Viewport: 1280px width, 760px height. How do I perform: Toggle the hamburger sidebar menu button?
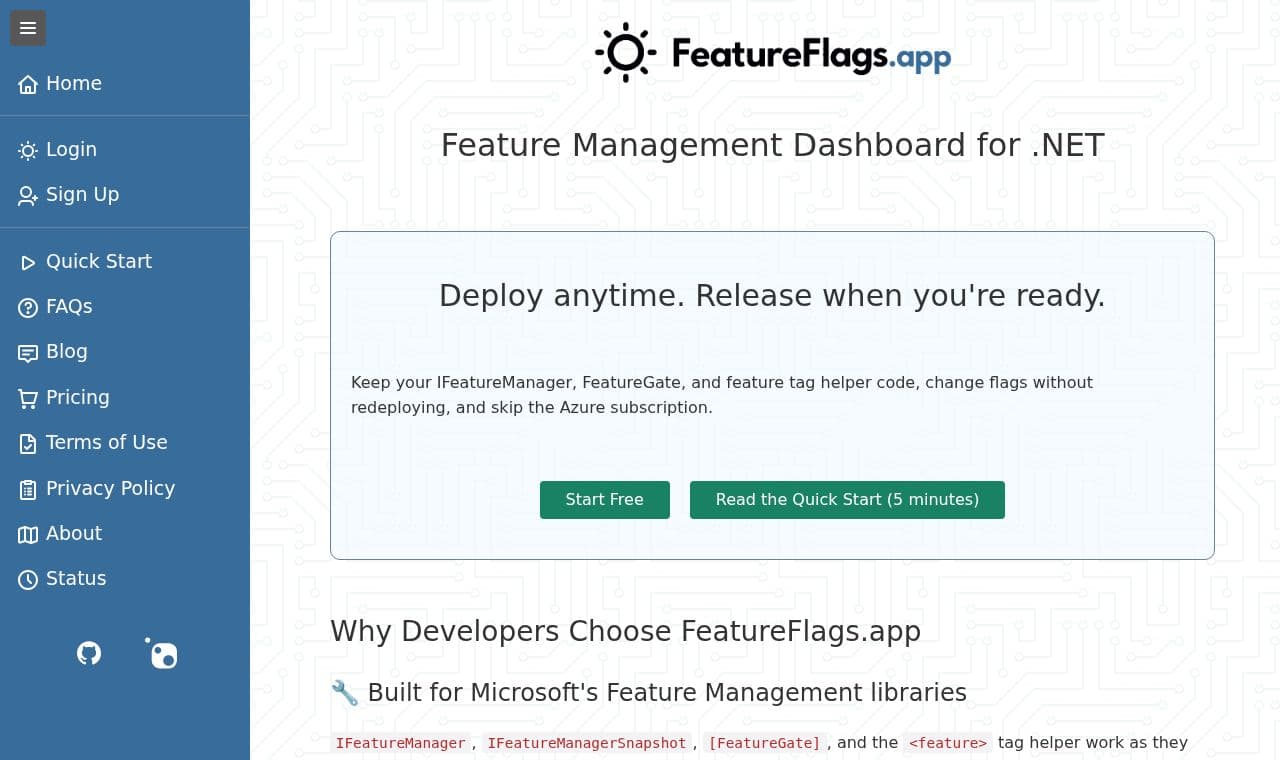(28, 28)
